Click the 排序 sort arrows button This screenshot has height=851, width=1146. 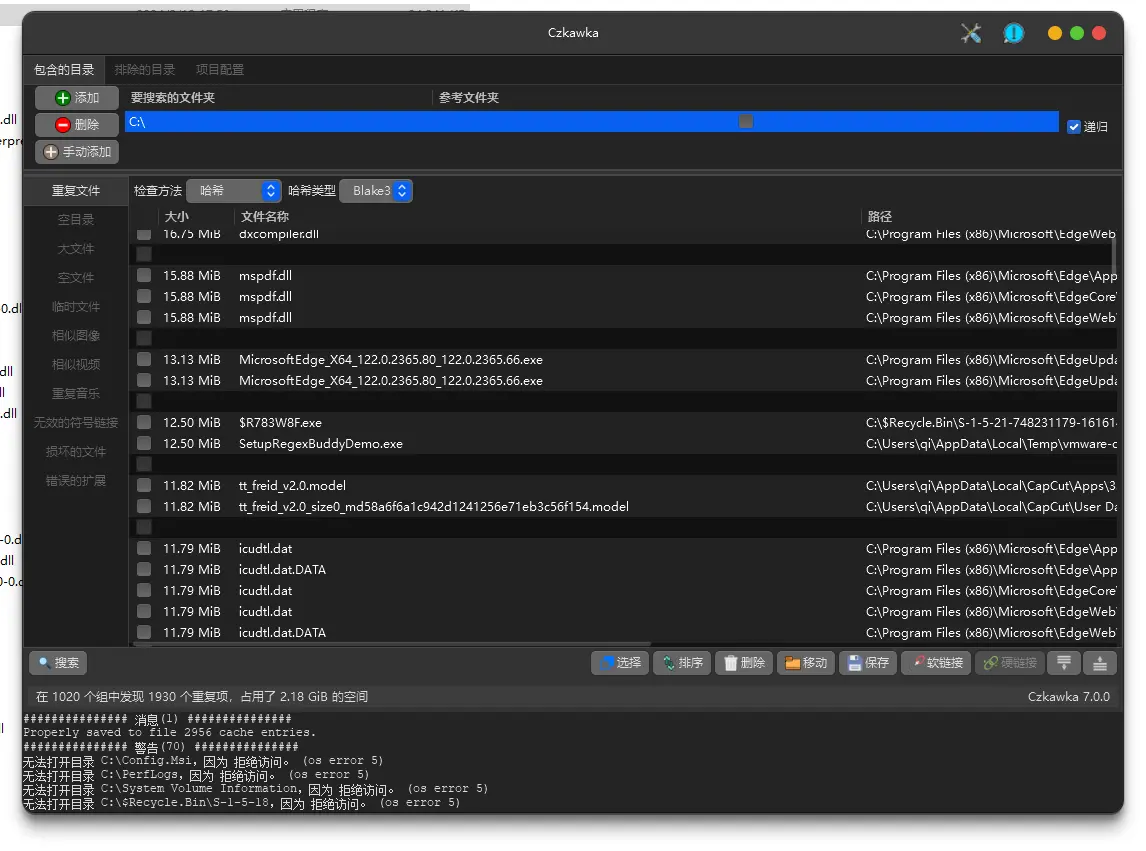click(681, 663)
